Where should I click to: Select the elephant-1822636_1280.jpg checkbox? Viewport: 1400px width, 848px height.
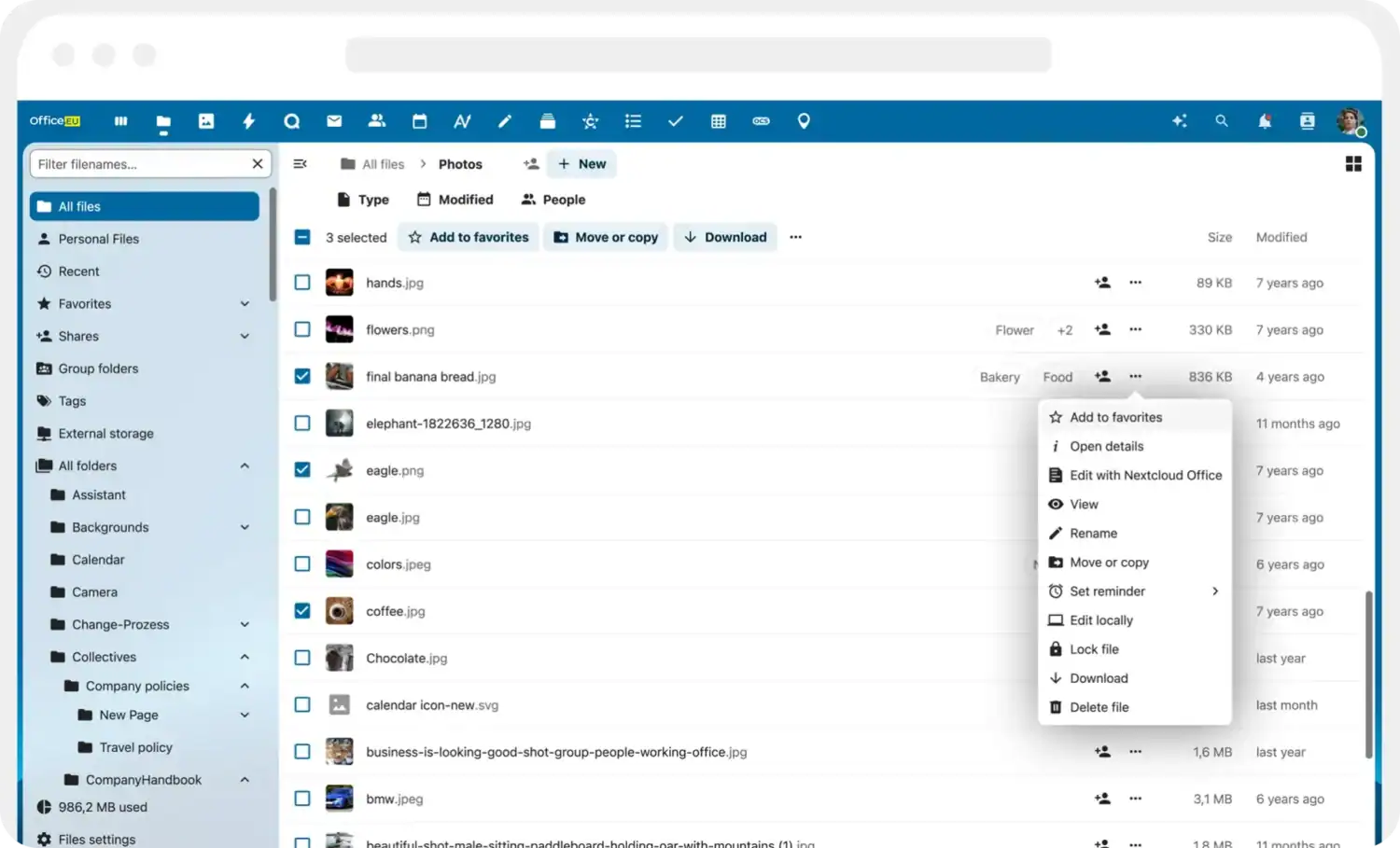click(x=302, y=424)
